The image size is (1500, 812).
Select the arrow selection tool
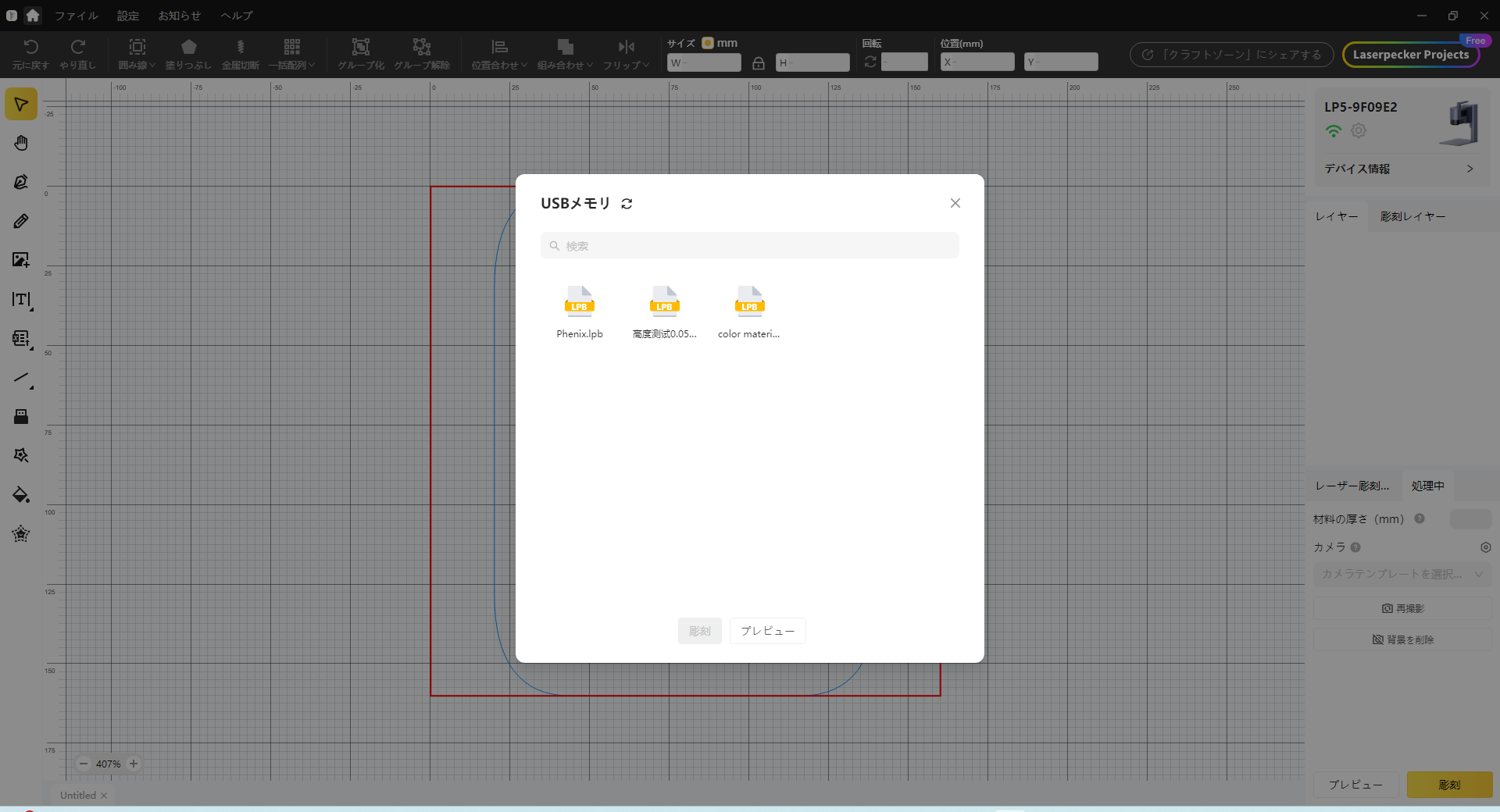(x=21, y=104)
